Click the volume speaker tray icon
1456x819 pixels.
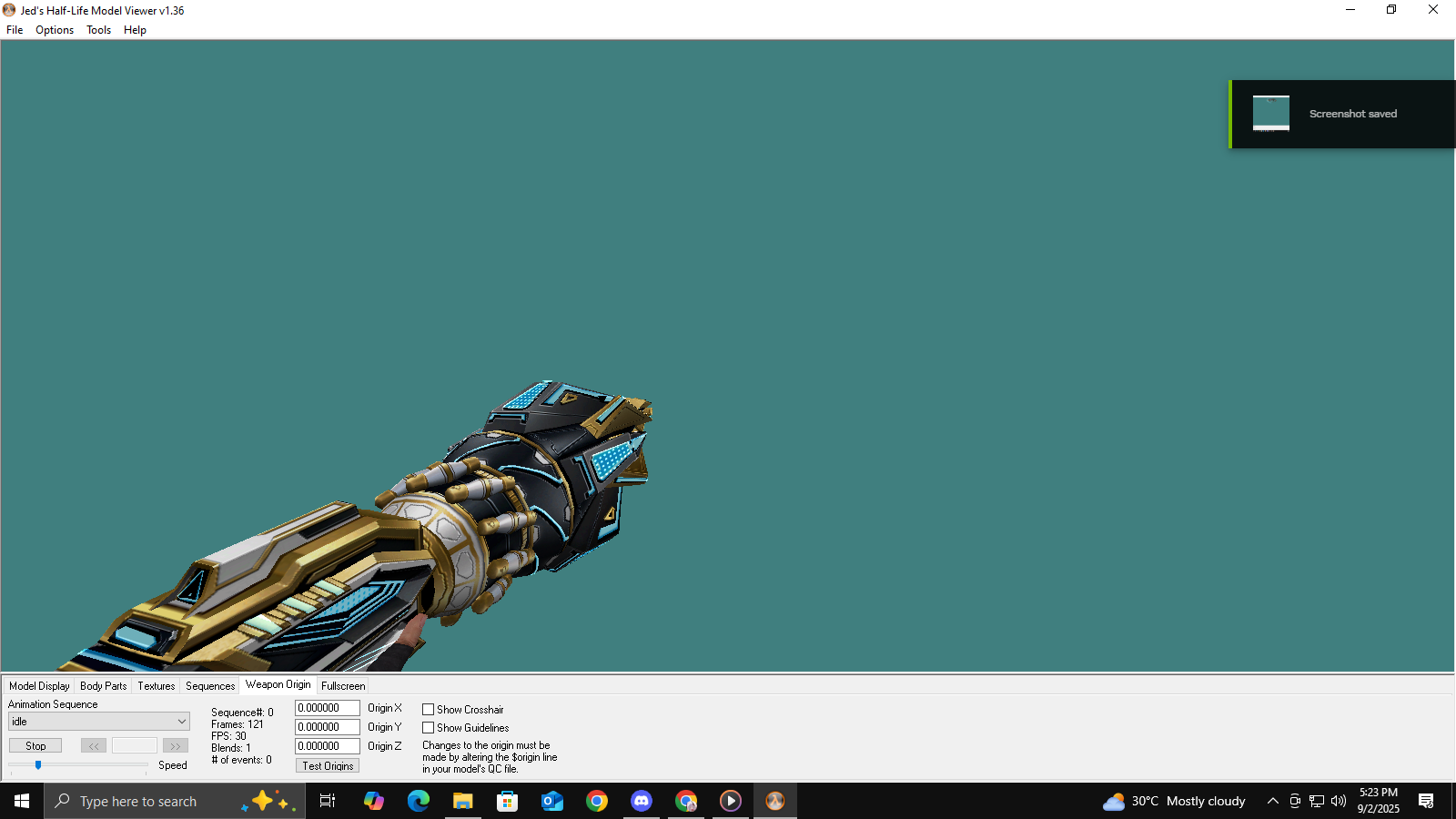tap(1339, 801)
